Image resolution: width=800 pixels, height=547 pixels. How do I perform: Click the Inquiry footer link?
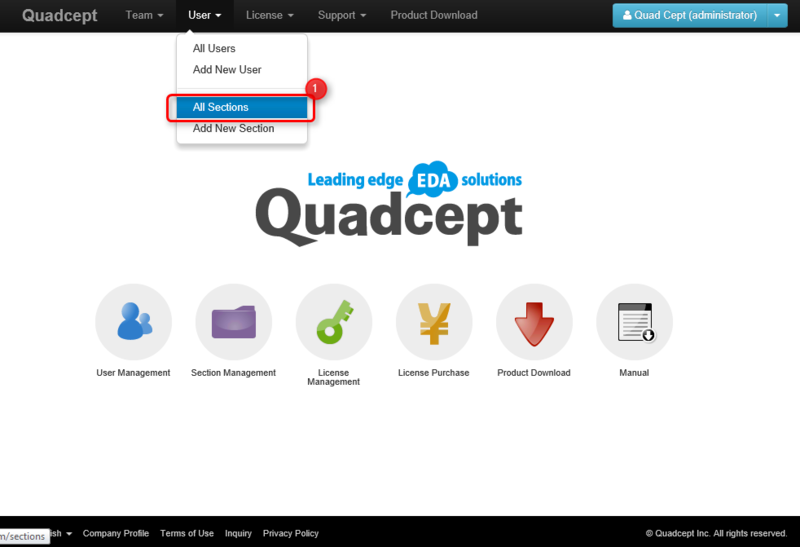(x=238, y=533)
